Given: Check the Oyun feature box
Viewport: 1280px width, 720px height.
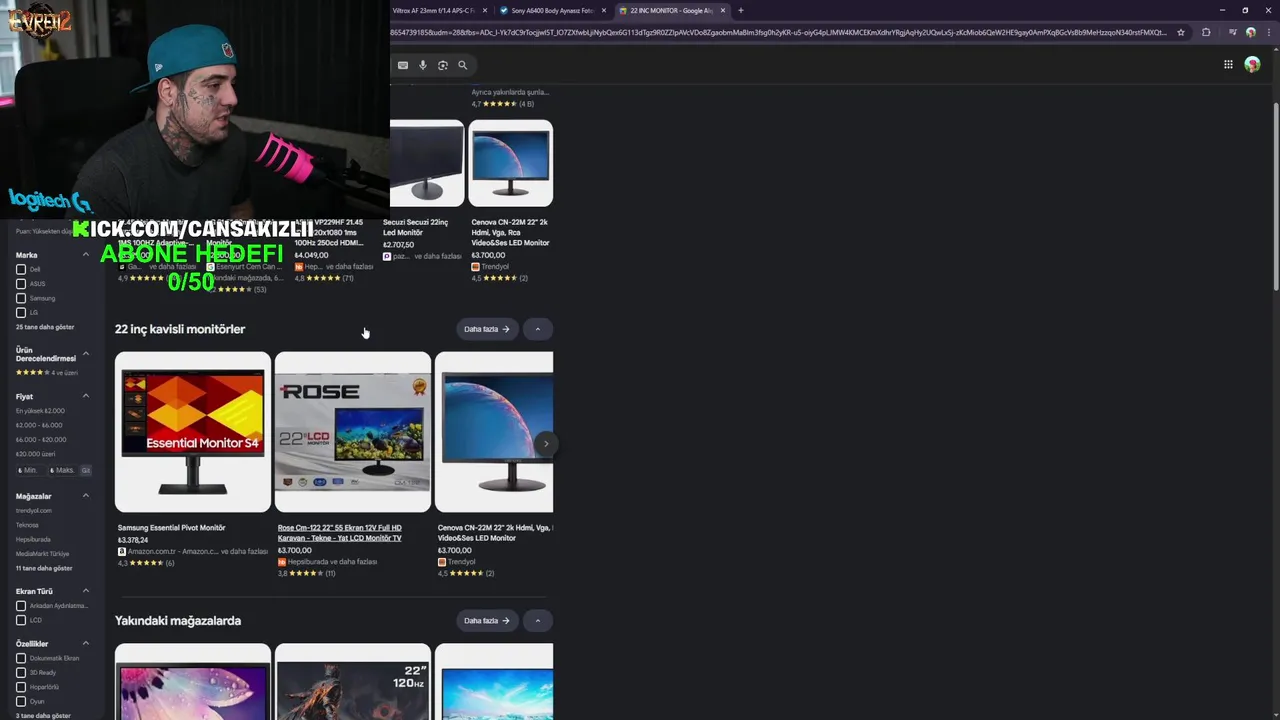Looking at the screenshot, I should coord(20,701).
